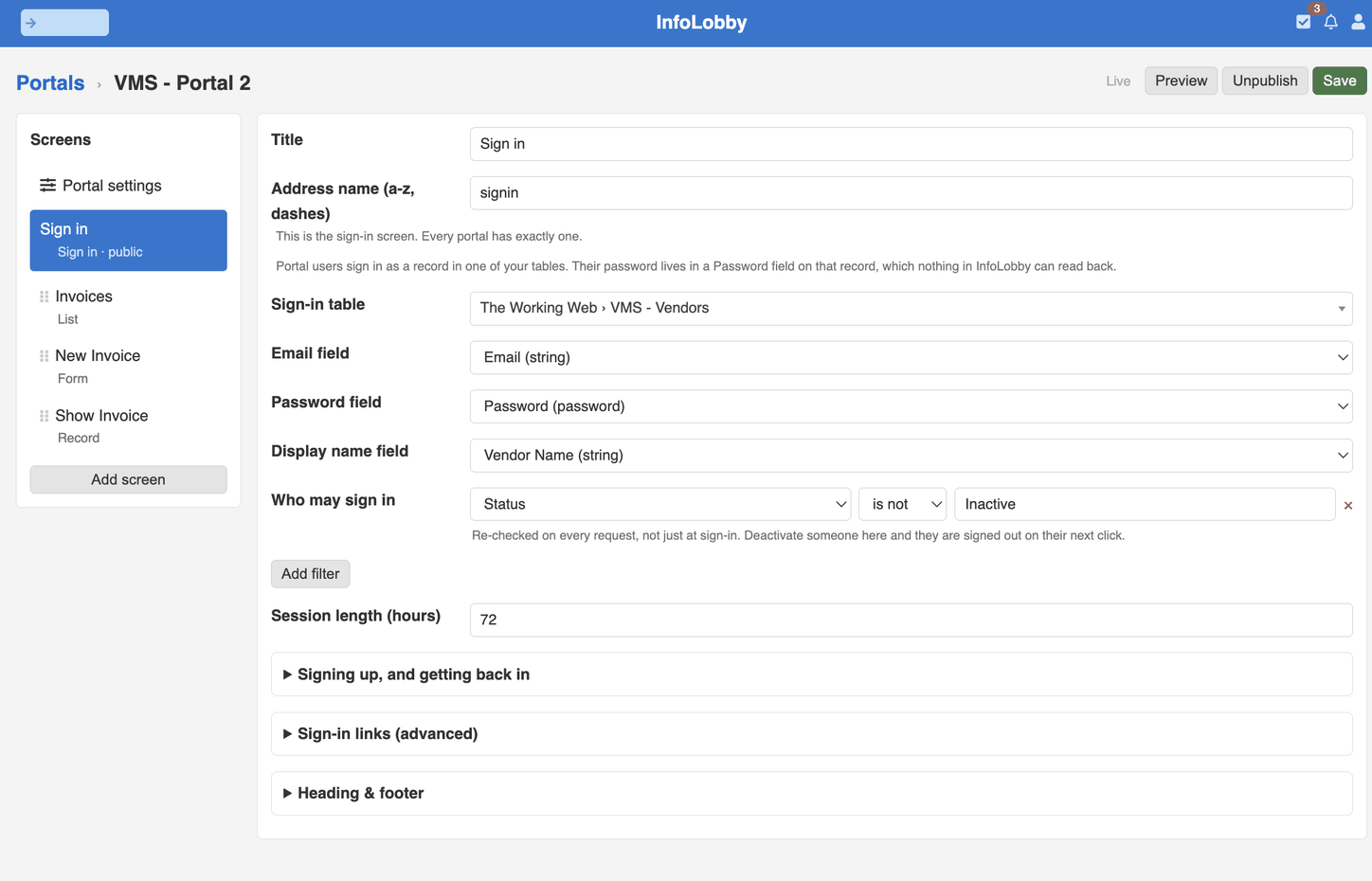Open the notifications bell

(1331, 22)
